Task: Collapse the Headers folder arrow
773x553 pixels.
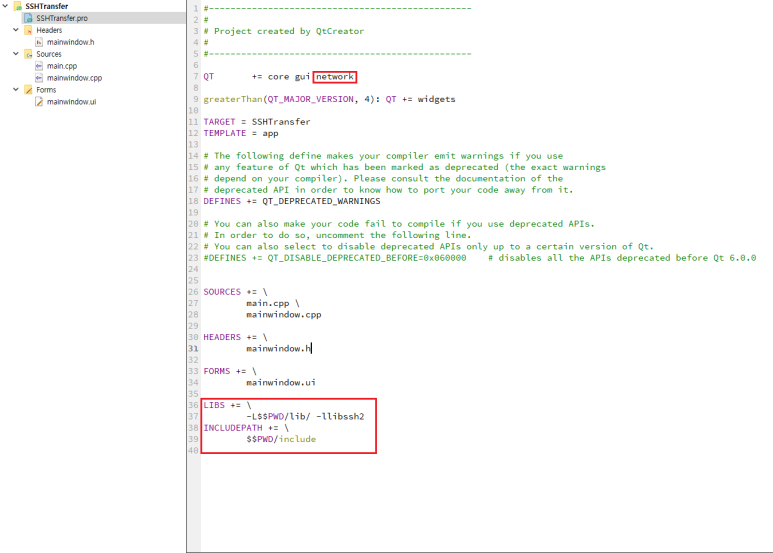Action: tap(16, 30)
